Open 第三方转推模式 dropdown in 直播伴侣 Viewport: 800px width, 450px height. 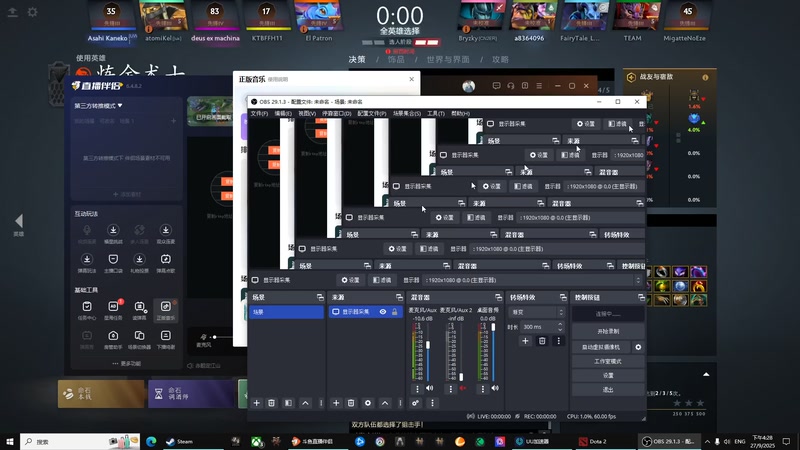98,106
